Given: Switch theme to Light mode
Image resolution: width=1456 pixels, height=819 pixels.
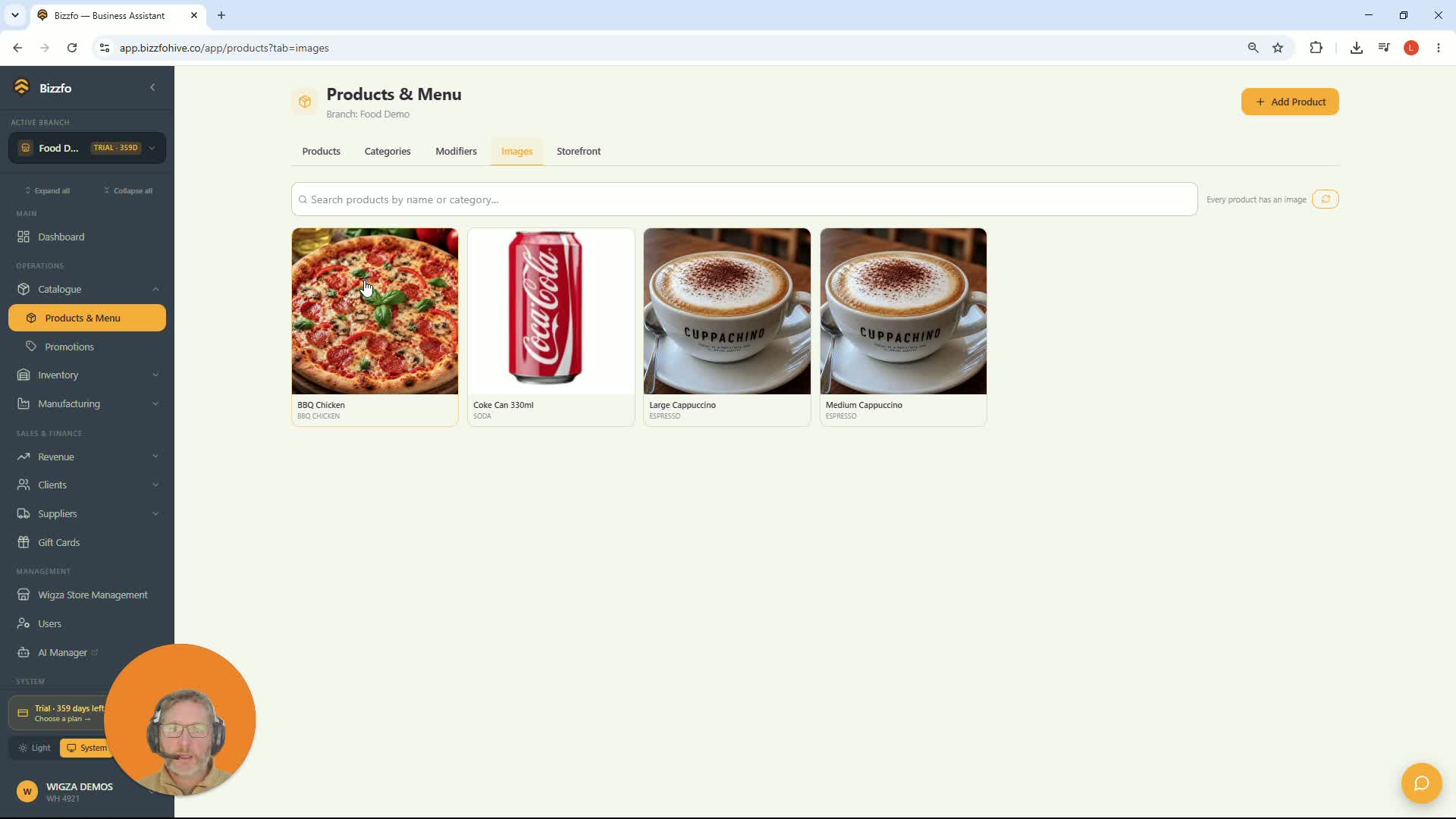Looking at the screenshot, I should 34,748.
